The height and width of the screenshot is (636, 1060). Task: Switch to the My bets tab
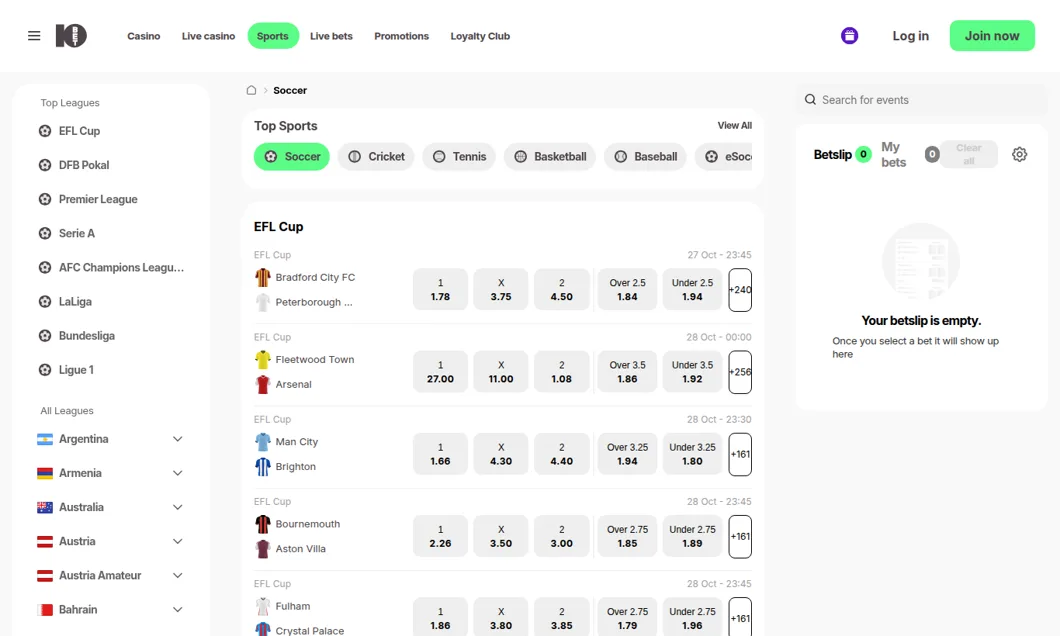(909, 155)
